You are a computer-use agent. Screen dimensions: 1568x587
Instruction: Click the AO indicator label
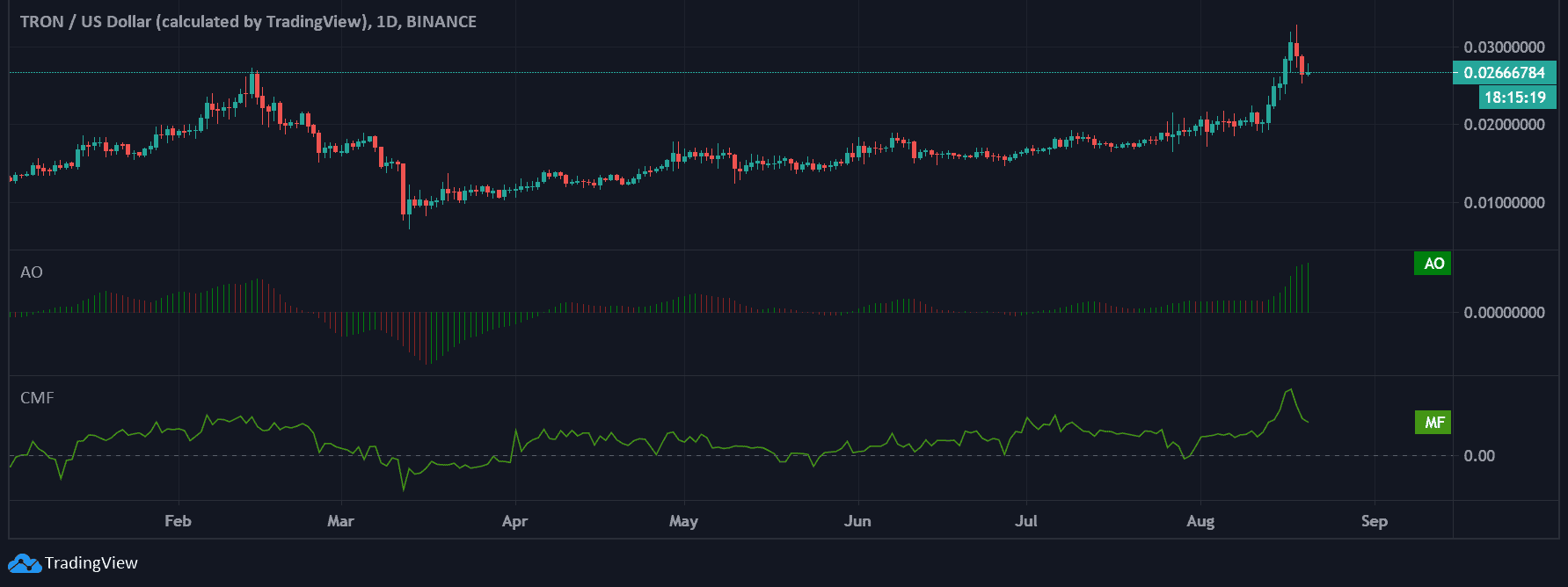(32, 272)
